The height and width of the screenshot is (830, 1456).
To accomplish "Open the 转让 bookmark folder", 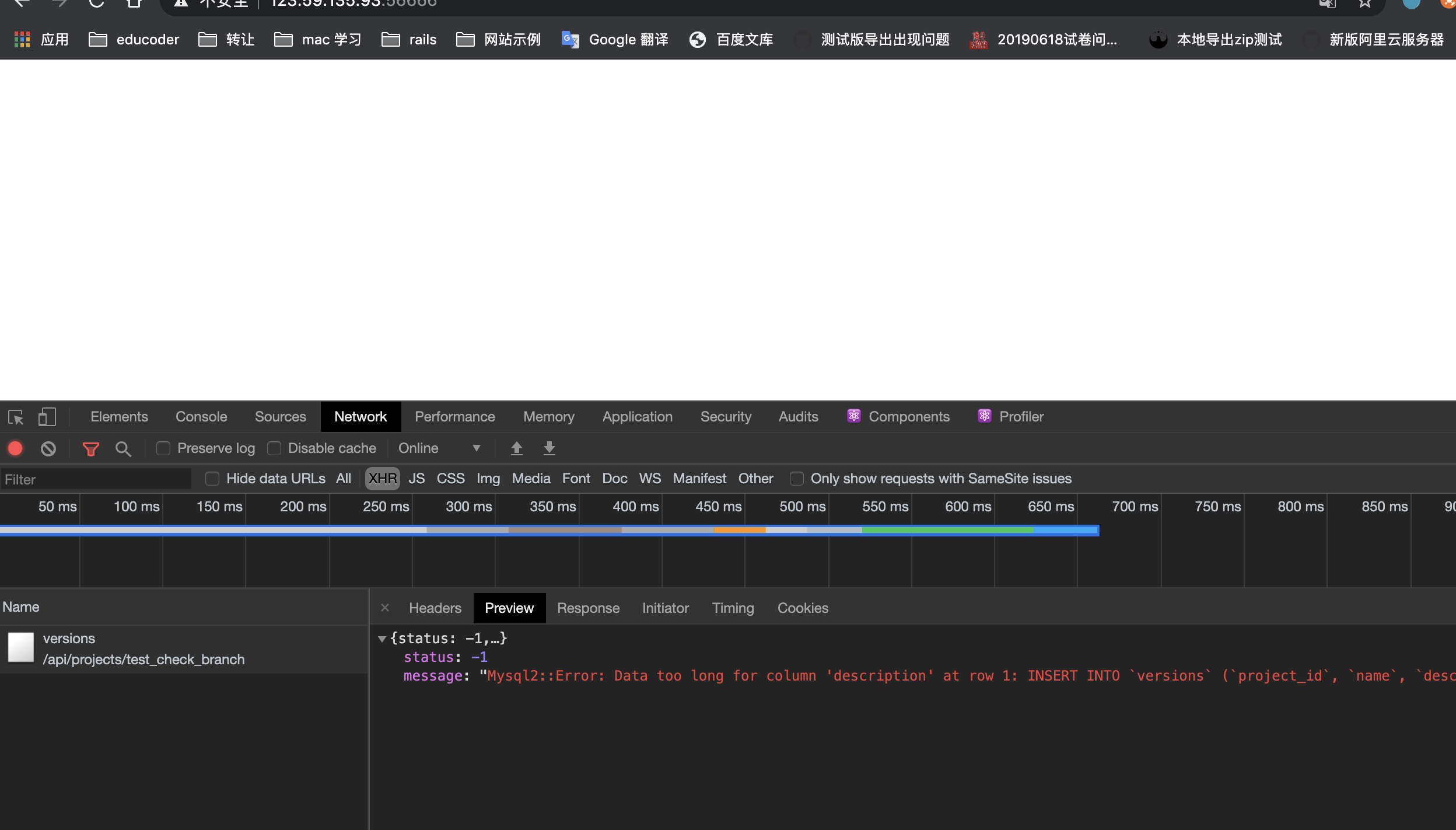I will coord(226,39).
